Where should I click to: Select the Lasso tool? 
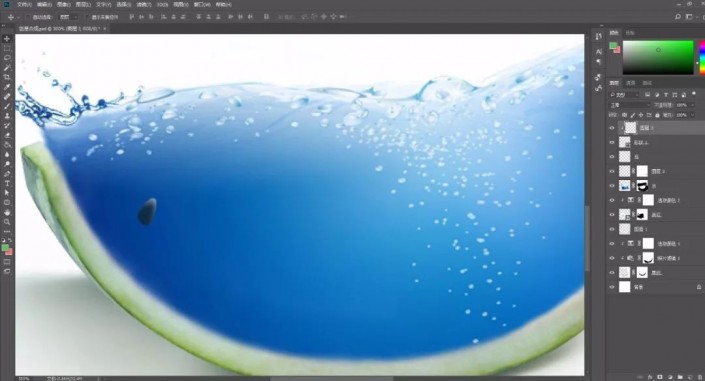pos(7,58)
